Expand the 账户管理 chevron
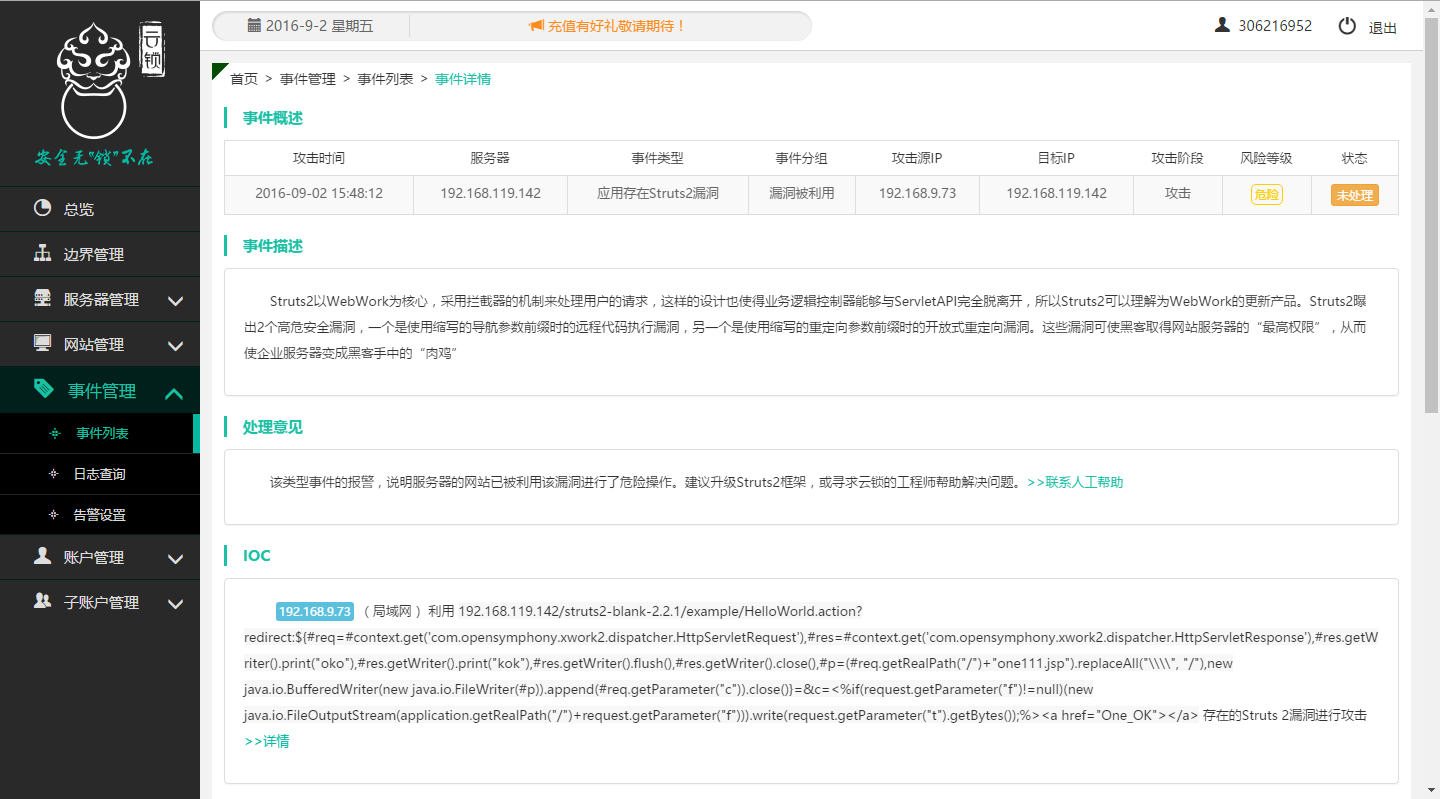This screenshot has width=1440, height=799. click(176, 558)
